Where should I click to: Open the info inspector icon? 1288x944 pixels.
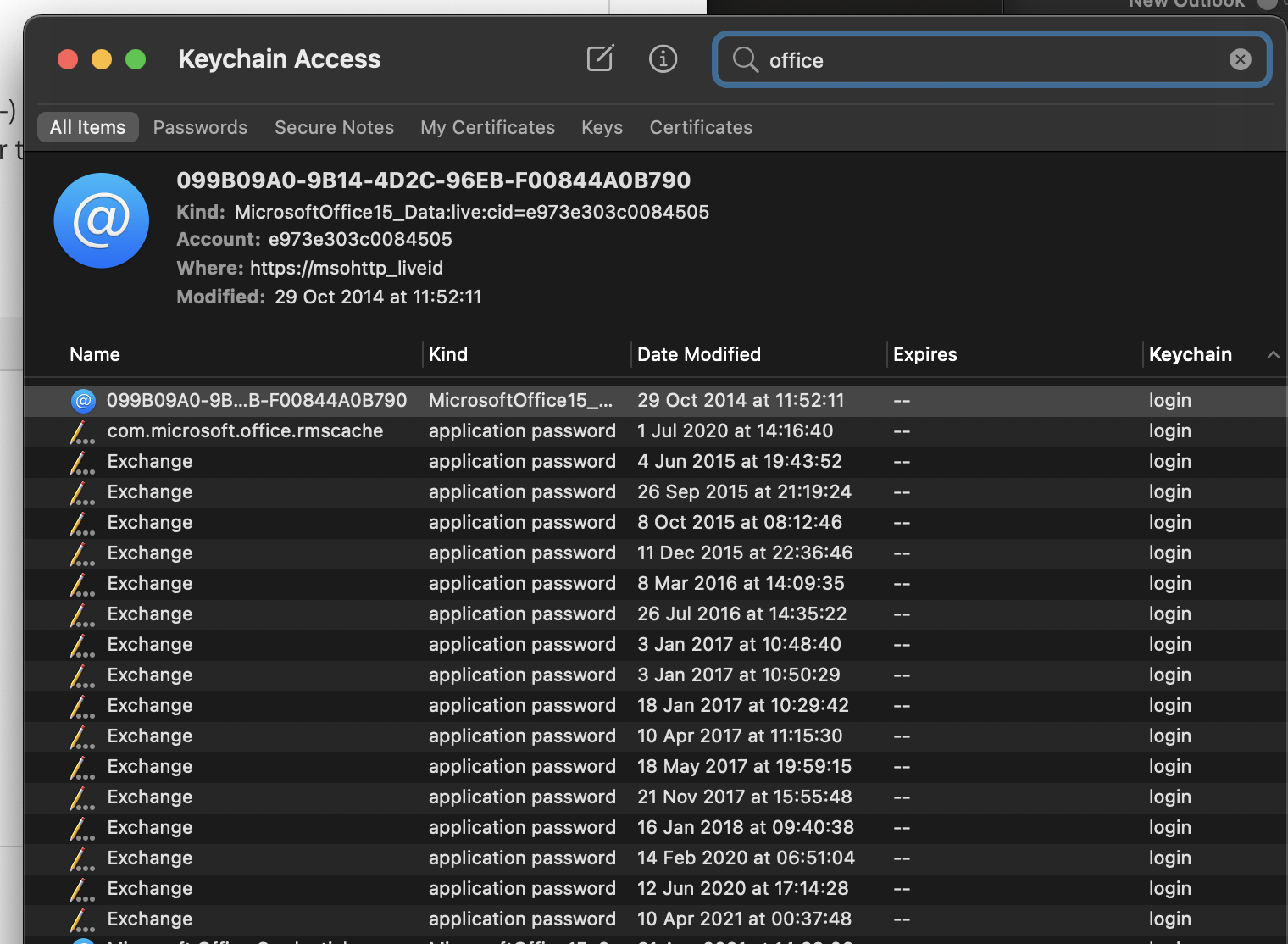[x=663, y=58]
